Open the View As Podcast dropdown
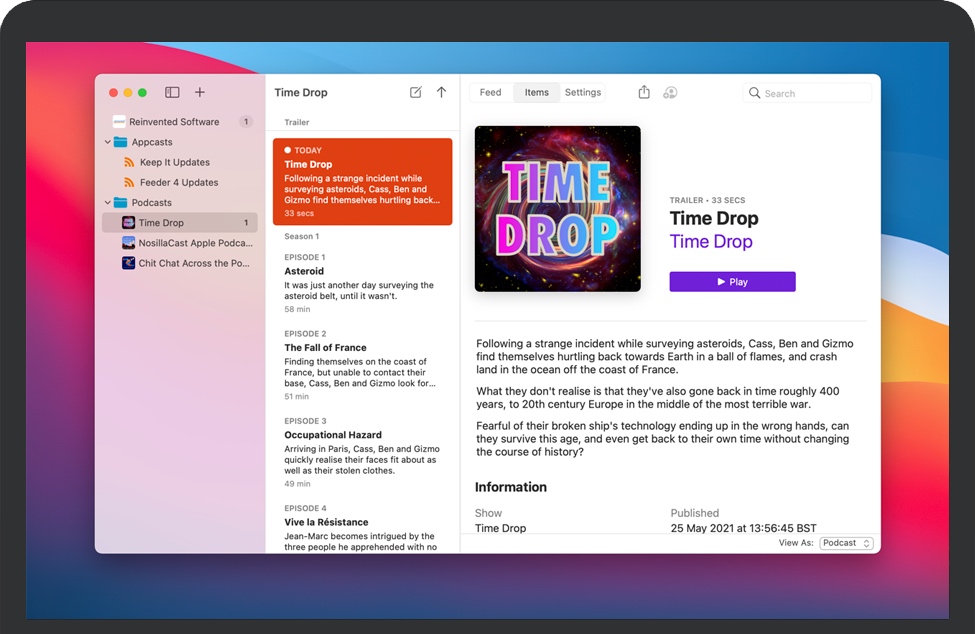 pos(846,543)
